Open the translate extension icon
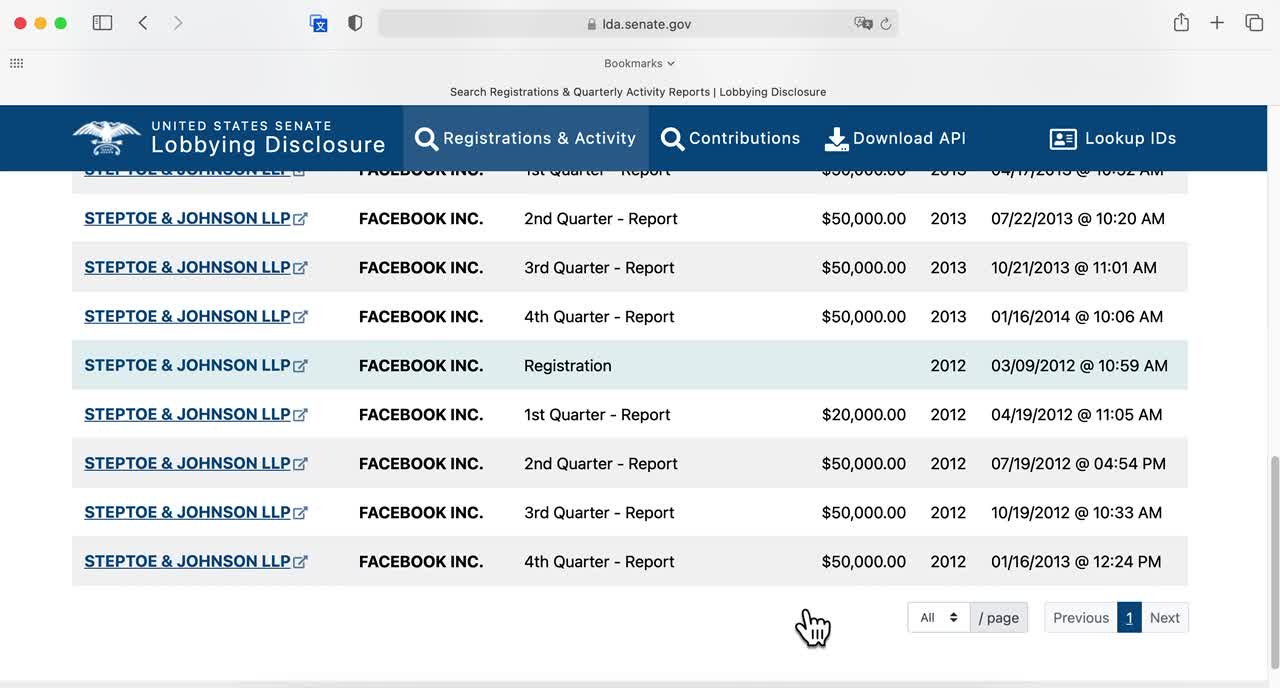The image size is (1280, 688). coord(319,23)
